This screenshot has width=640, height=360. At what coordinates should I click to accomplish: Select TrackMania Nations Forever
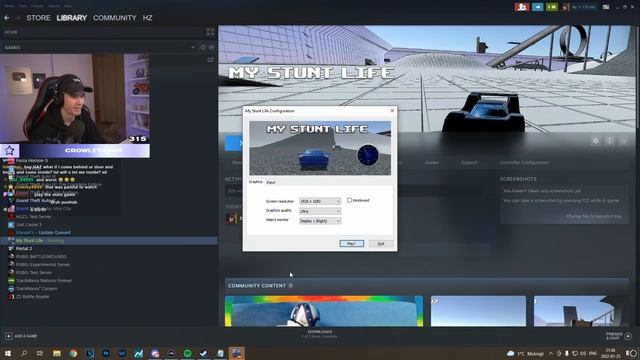[x=44, y=280]
